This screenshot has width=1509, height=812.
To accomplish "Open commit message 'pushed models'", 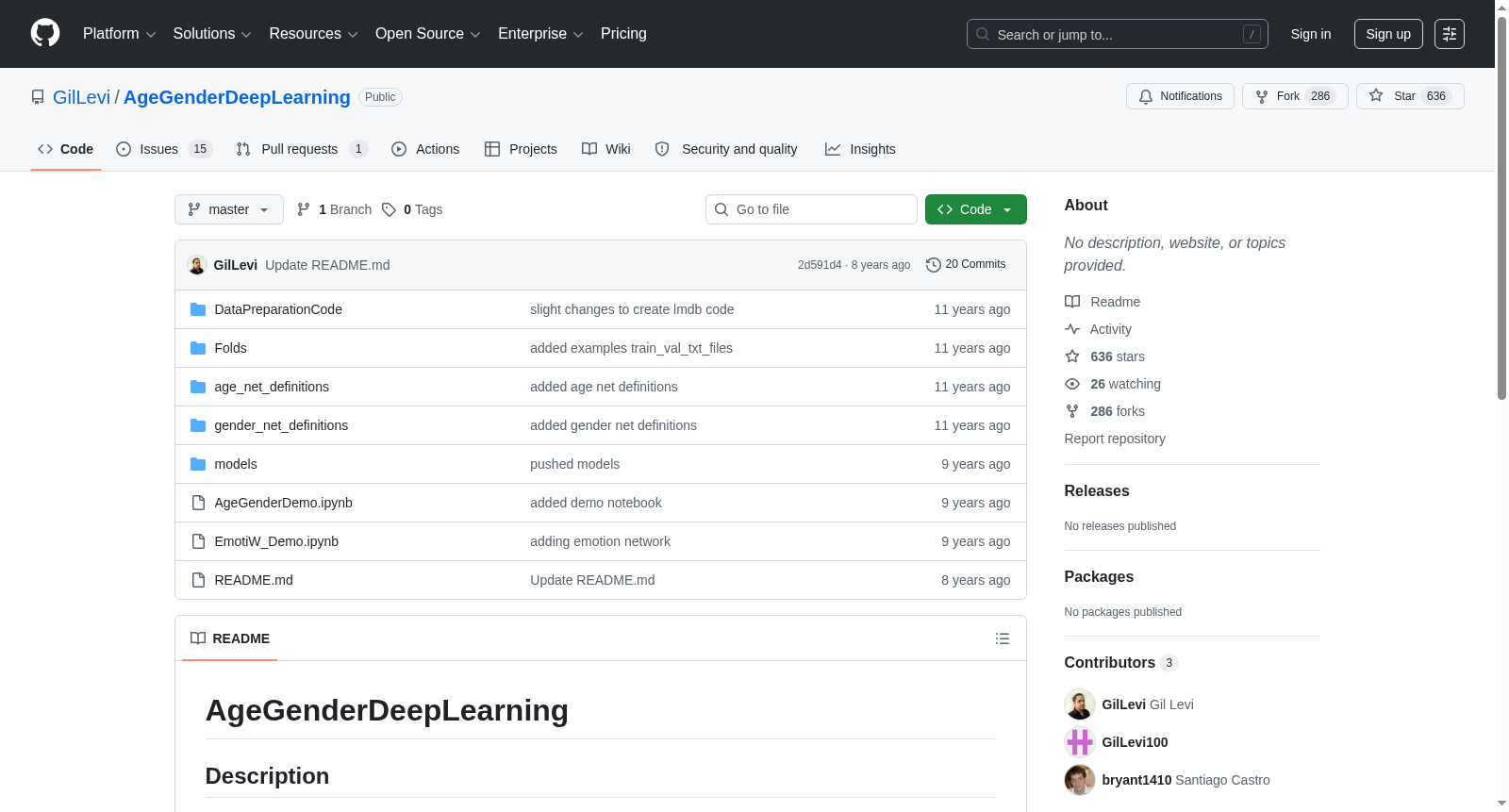I will tap(574, 464).
